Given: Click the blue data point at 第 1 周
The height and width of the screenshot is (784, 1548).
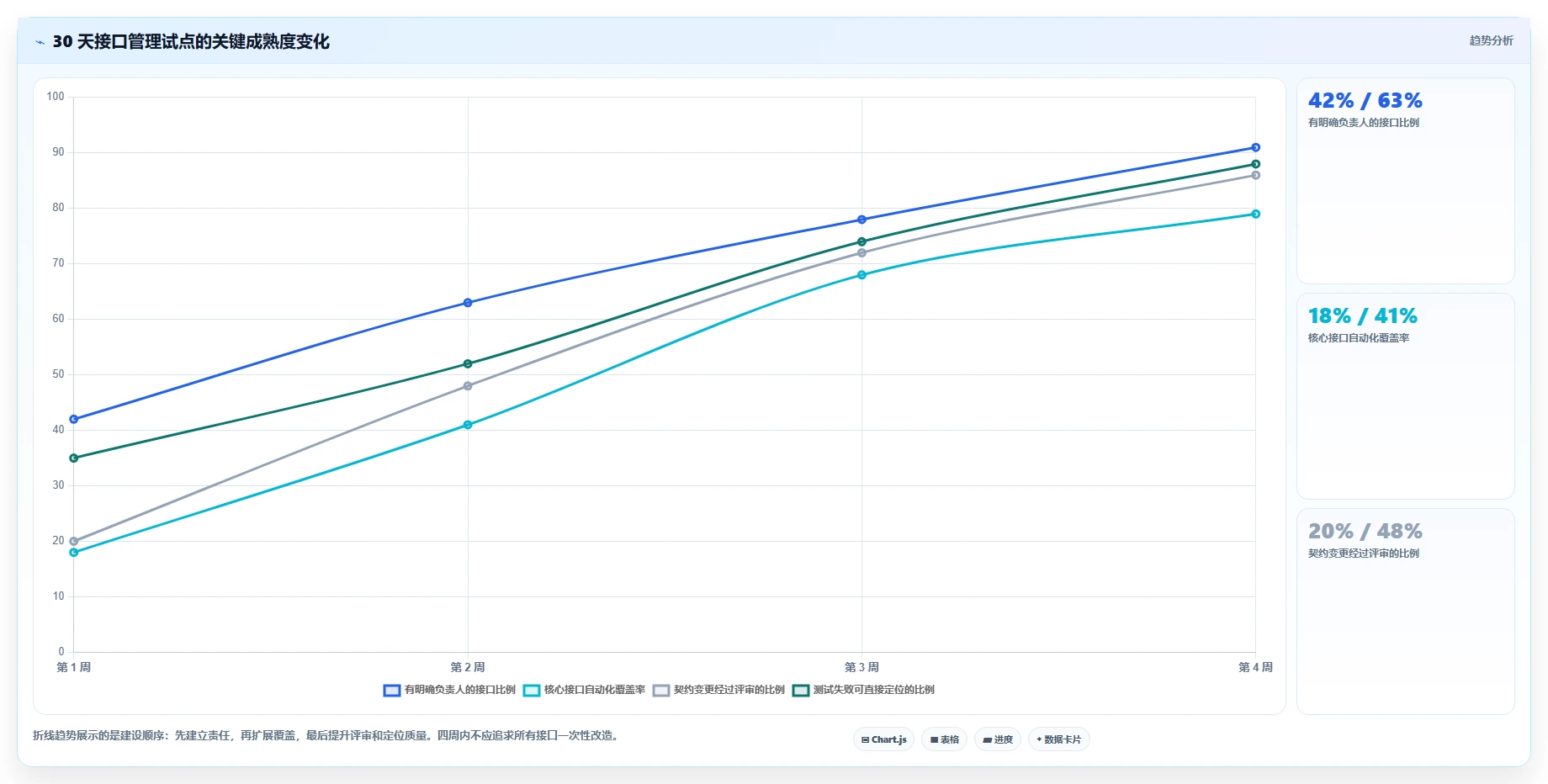Looking at the screenshot, I should (x=74, y=419).
